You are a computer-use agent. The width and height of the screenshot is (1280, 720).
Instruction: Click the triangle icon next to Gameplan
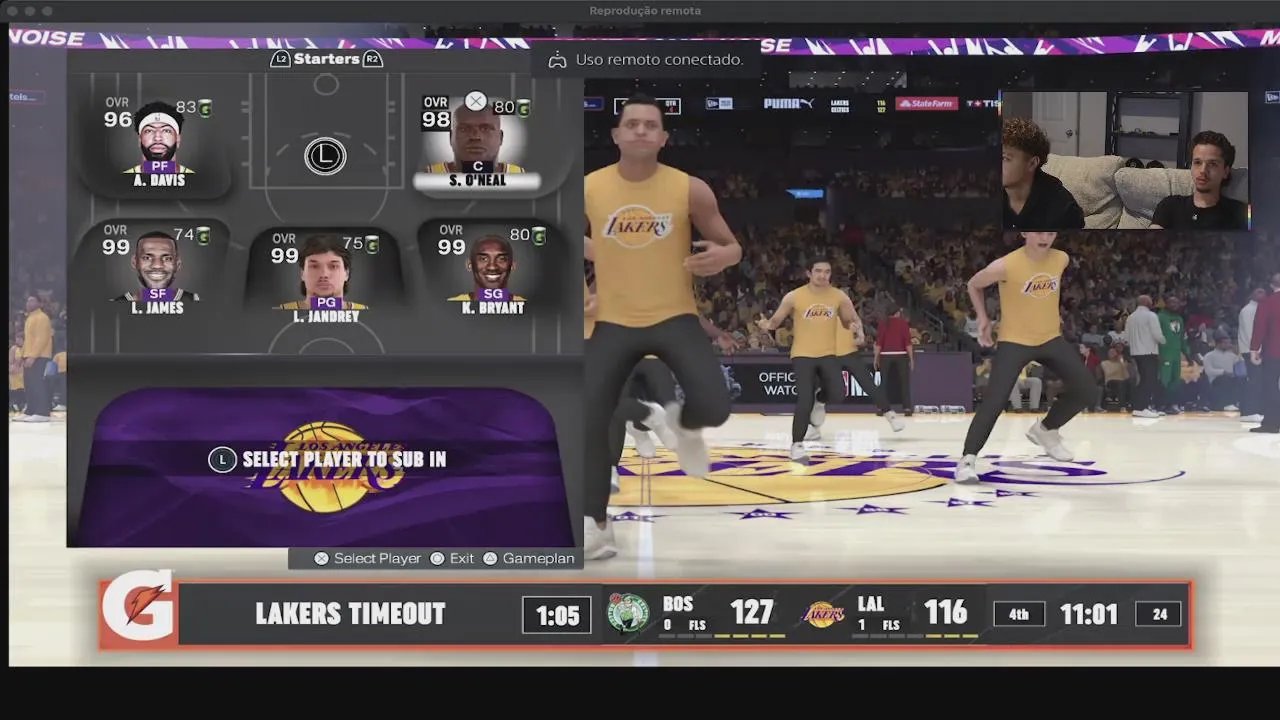coord(490,558)
